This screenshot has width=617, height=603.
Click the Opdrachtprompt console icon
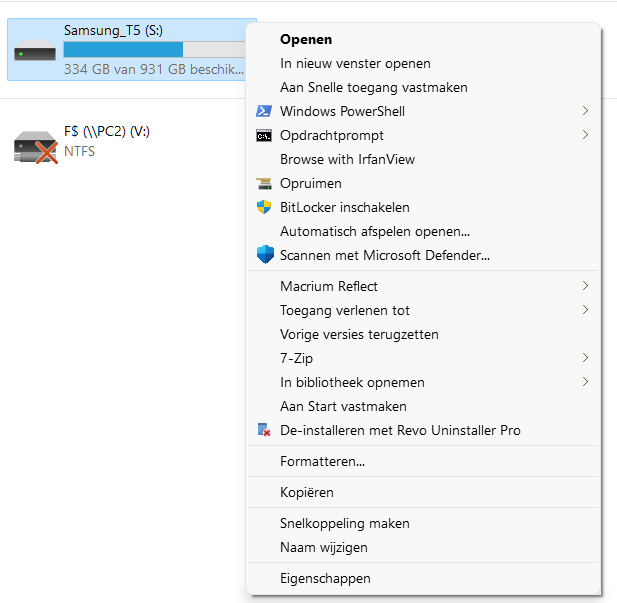[x=264, y=135]
